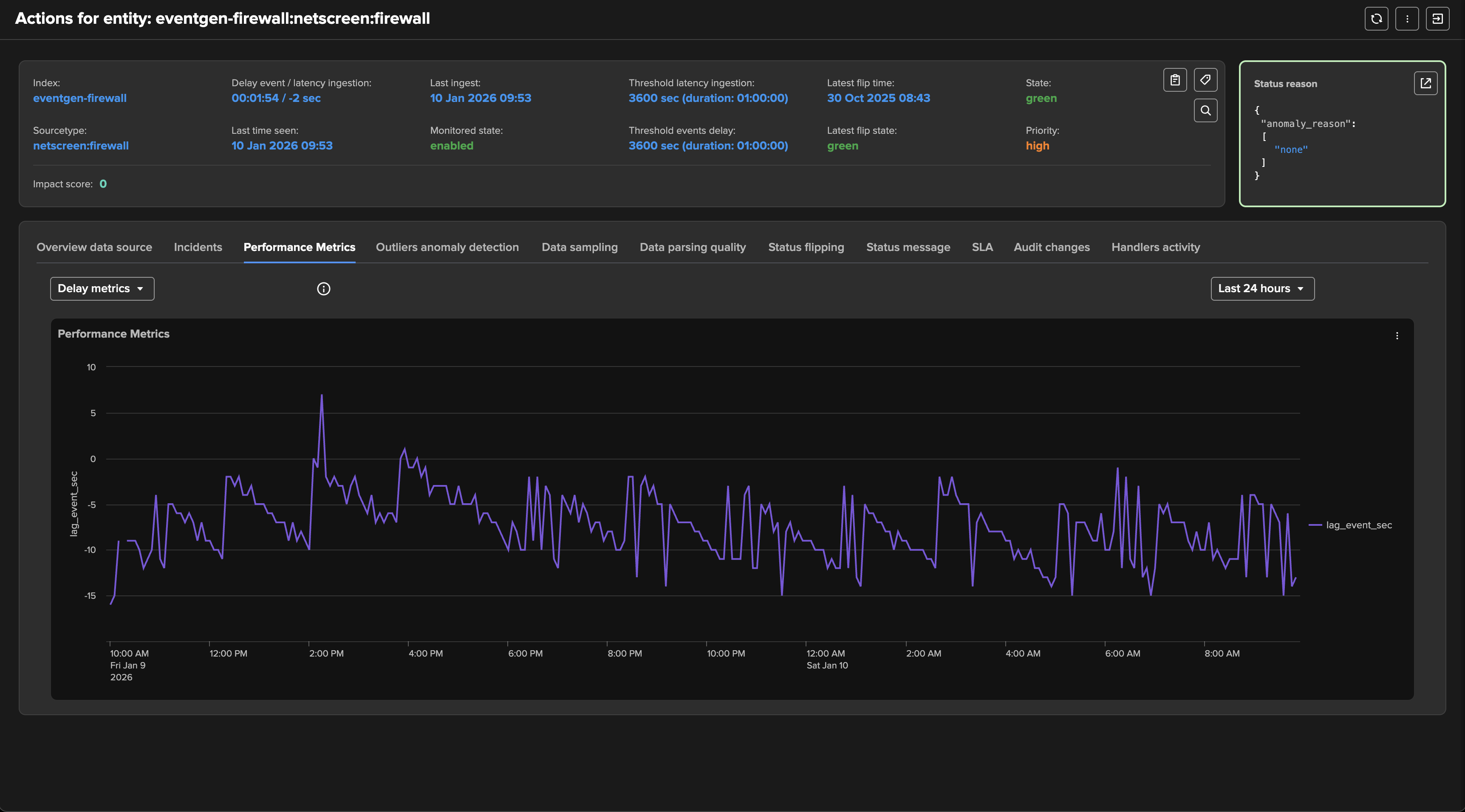The height and width of the screenshot is (812, 1465).
Task: Open the Performance Metrics chart kebab menu
Action: [x=1397, y=336]
